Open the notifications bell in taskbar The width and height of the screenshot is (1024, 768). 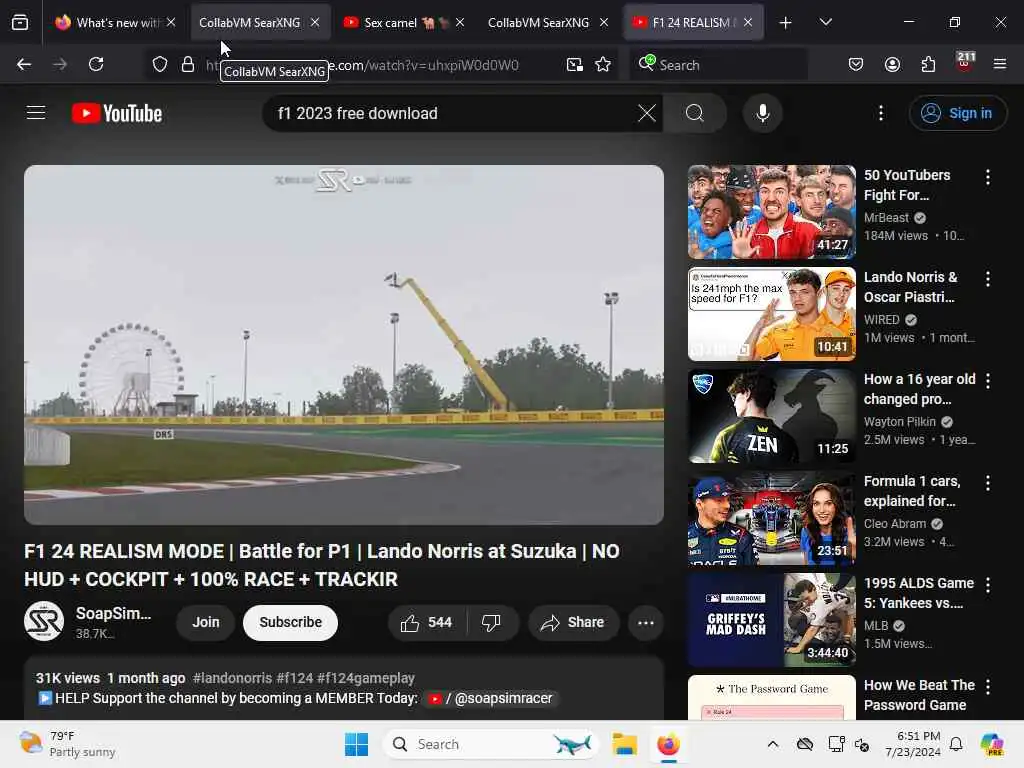click(955, 744)
